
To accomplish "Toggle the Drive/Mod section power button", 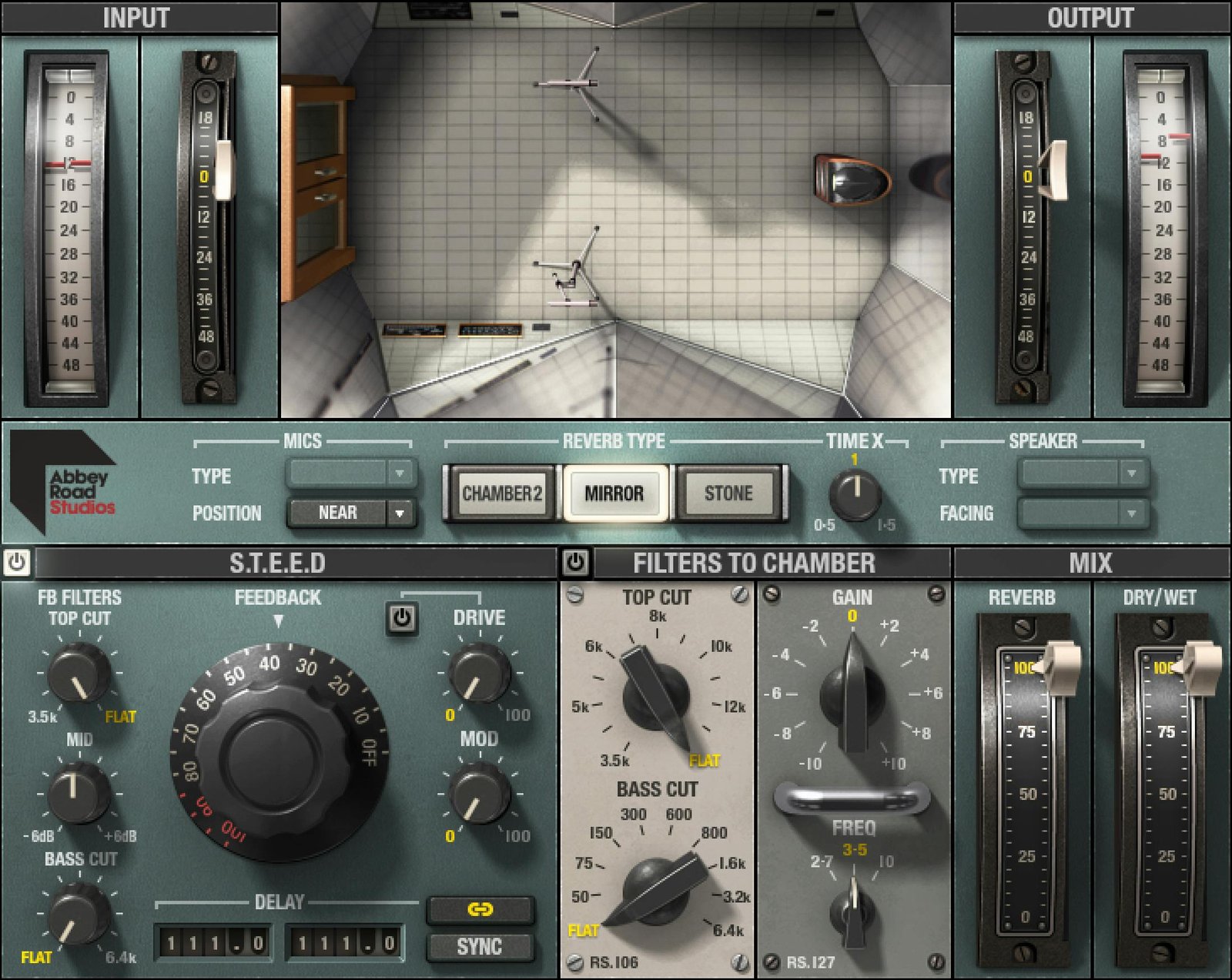I will point(402,617).
